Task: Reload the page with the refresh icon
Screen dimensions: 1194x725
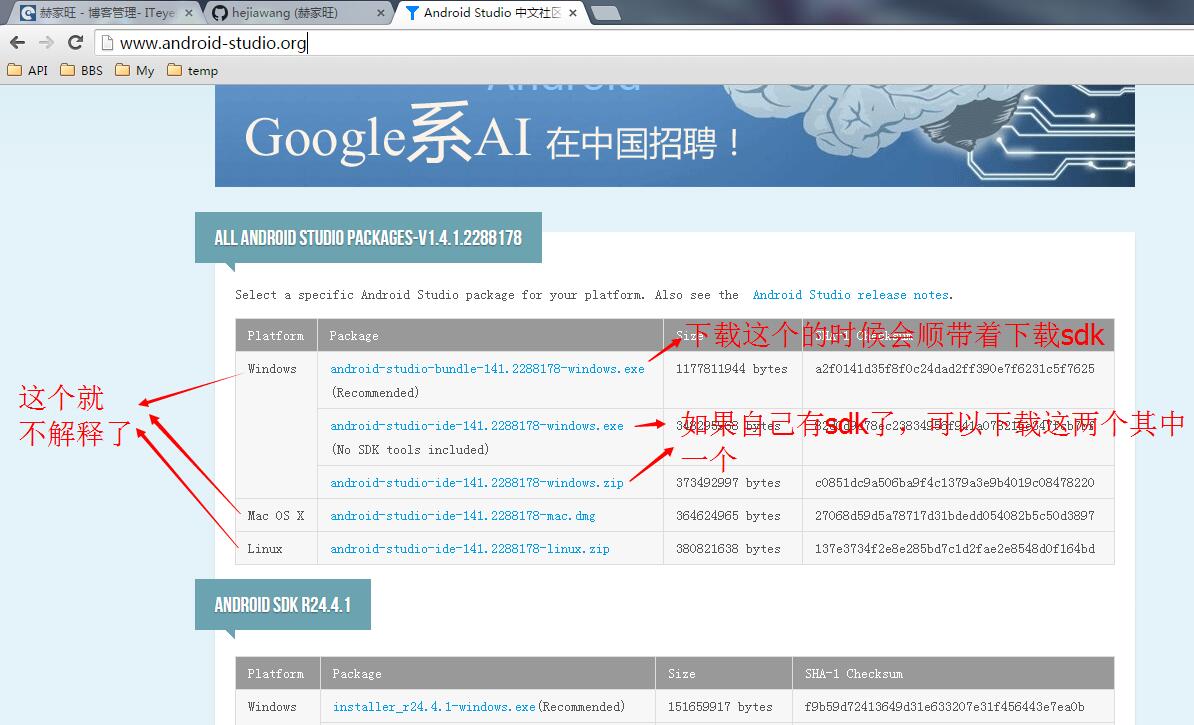Action: pos(75,43)
